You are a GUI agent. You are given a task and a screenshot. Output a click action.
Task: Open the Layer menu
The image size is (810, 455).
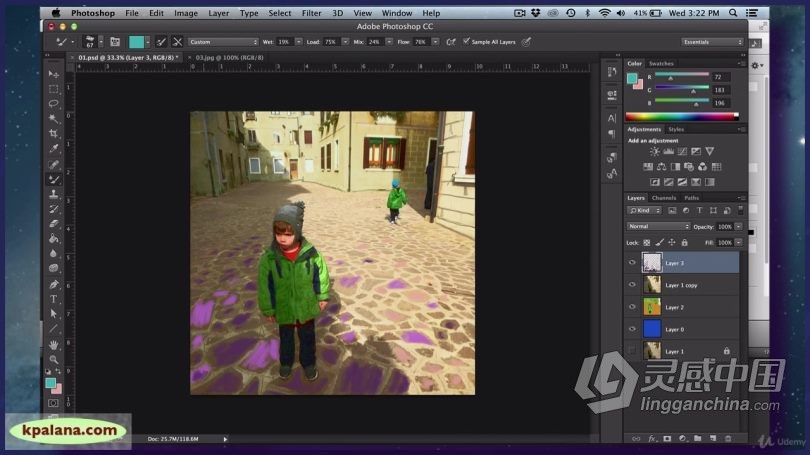point(219,13)
